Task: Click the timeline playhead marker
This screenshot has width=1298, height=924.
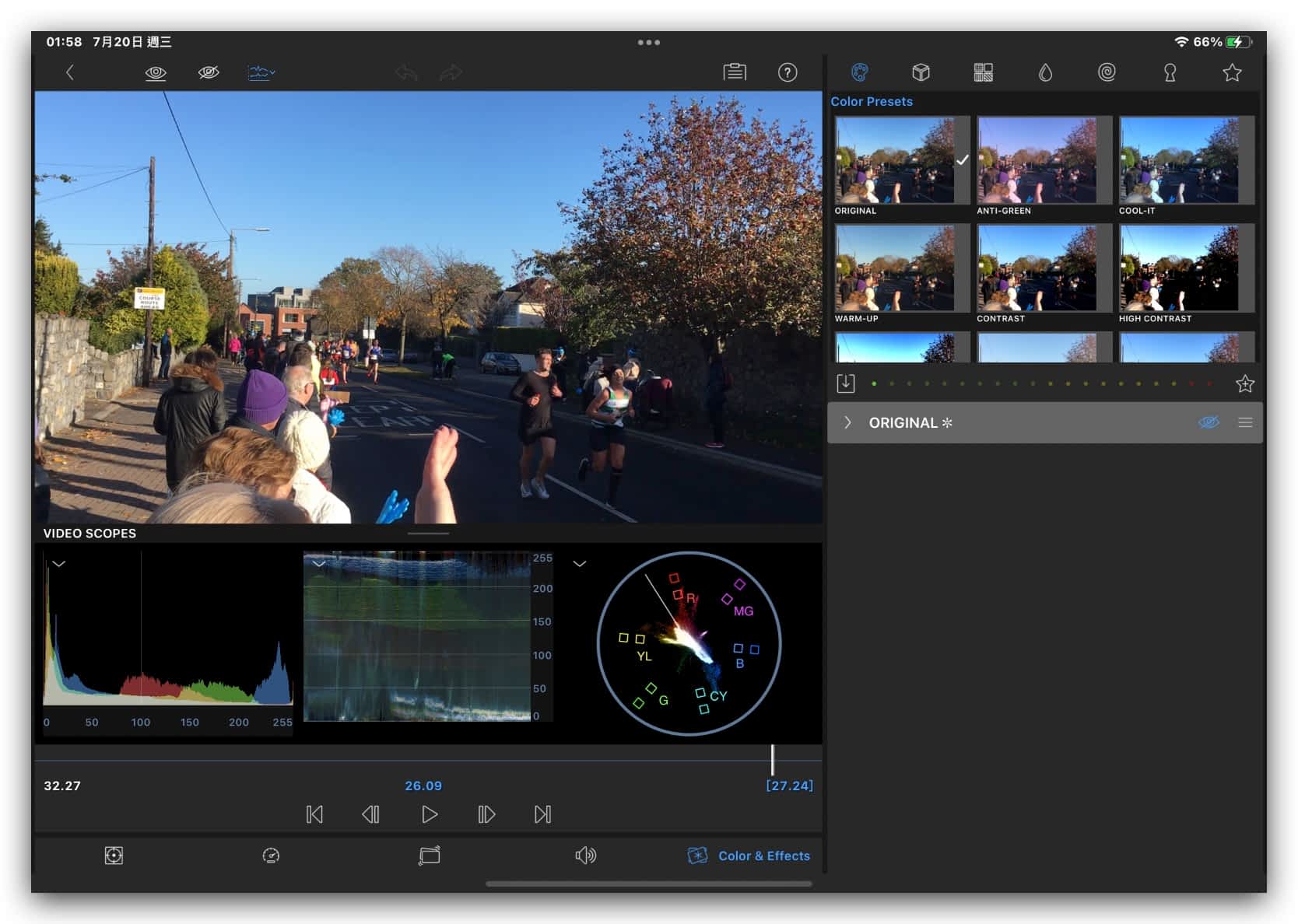Action: [772, 759]
